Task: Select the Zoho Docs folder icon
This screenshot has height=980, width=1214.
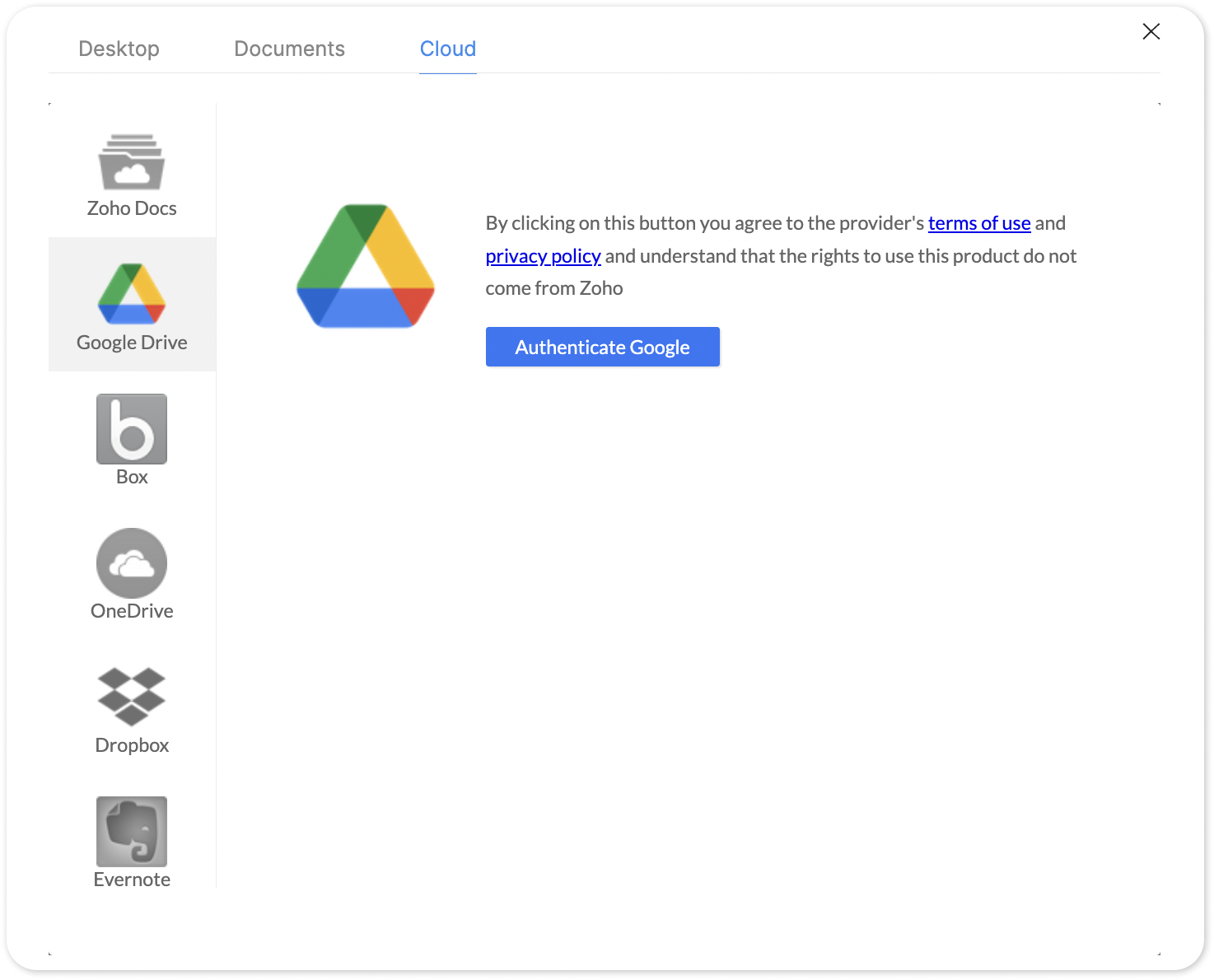Action: pyautogui.click(x=132, y=161)
